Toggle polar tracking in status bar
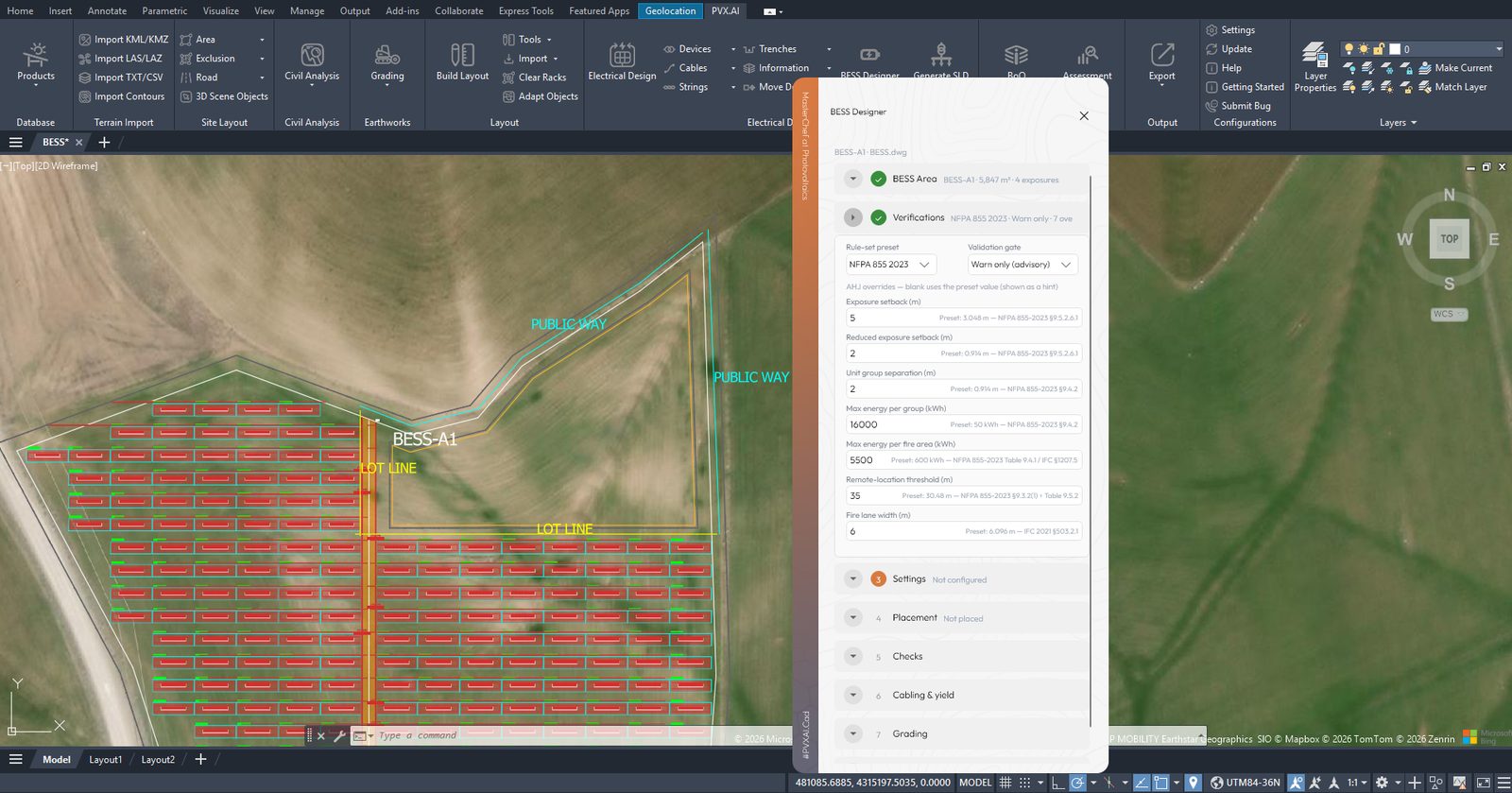 click(x=1077, y=783)
